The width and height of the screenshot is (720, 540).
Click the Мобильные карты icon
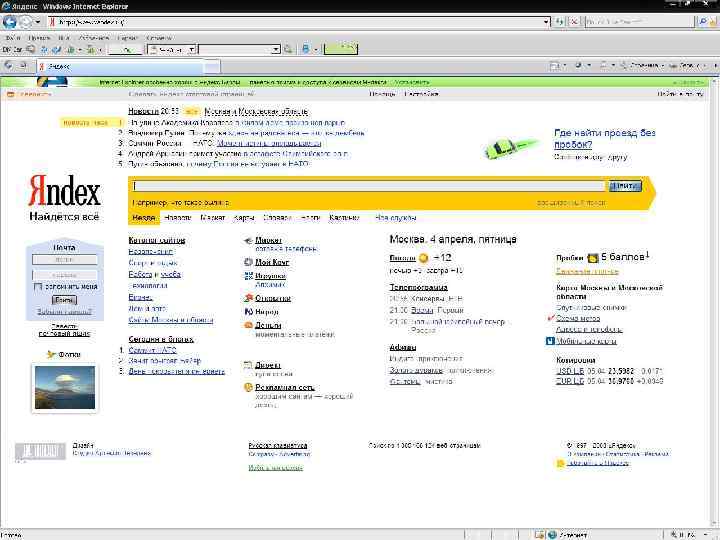(x=550, y=341)
